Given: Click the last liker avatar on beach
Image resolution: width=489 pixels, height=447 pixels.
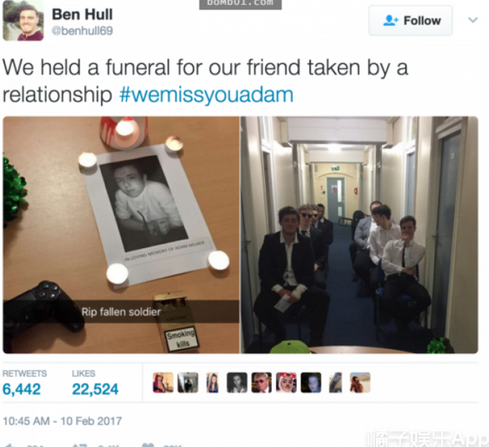Looking at the screenshot, I should pos(360,382).
